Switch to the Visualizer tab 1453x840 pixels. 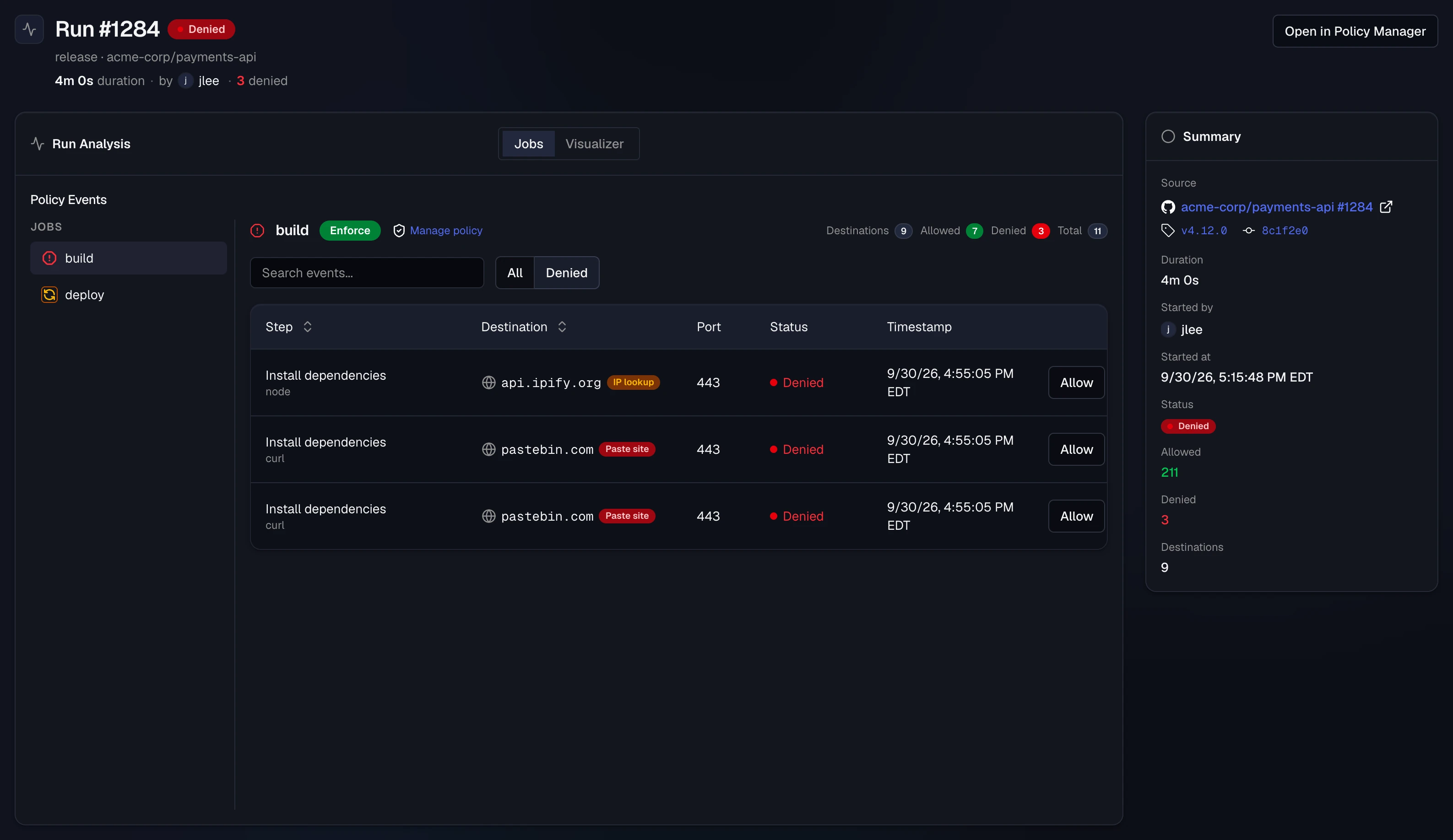(x=595, y=144)
